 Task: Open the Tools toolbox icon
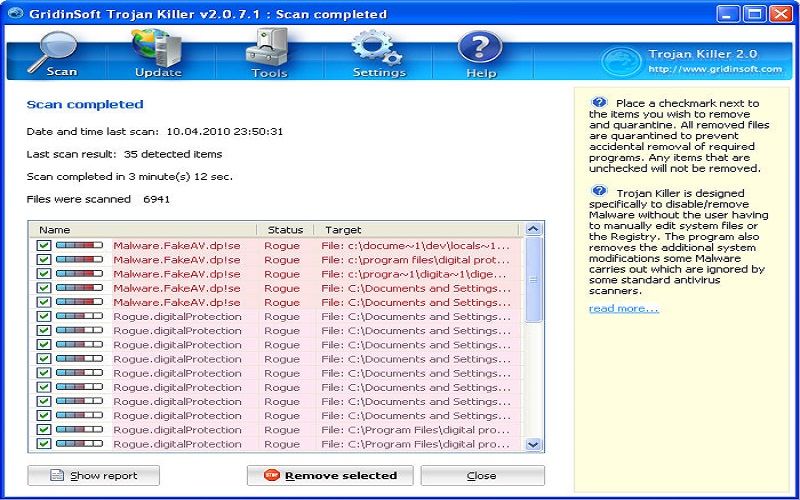[x=267, y=47]
